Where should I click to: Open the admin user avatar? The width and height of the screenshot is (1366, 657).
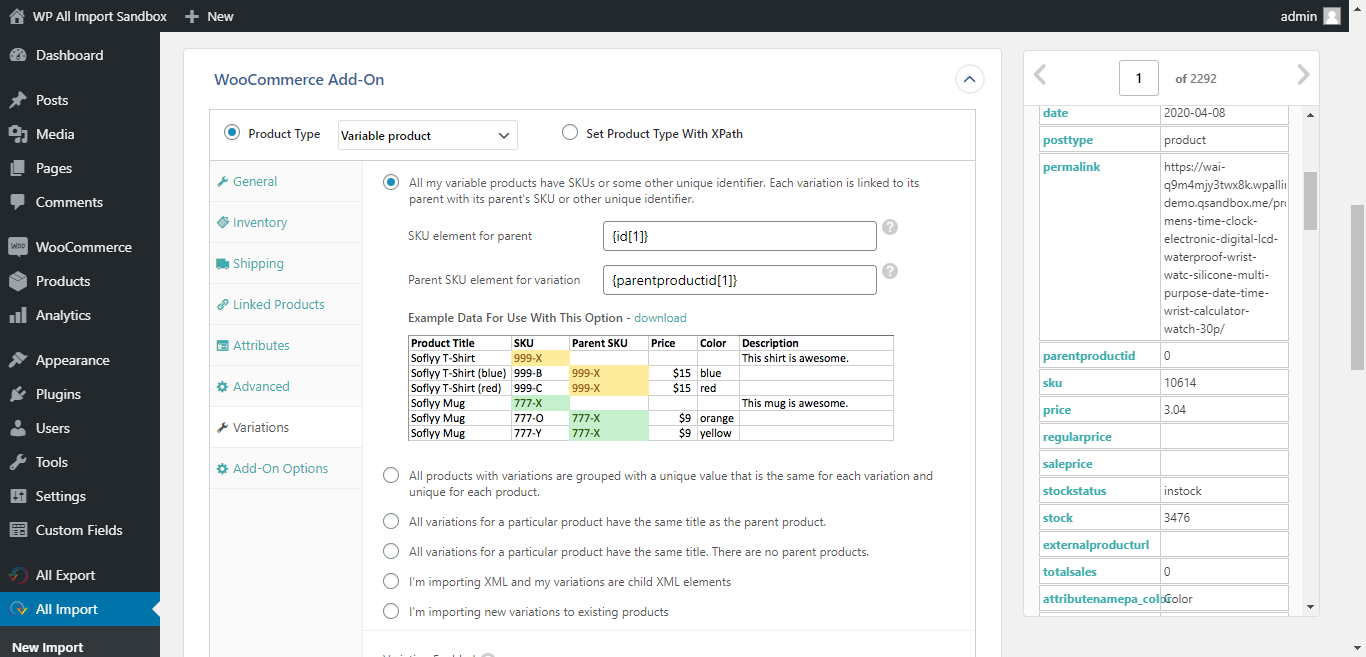(1332, 16)
